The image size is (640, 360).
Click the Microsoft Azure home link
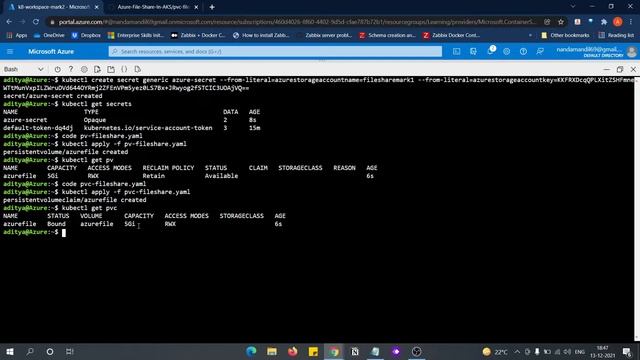(x=51, y=51)
